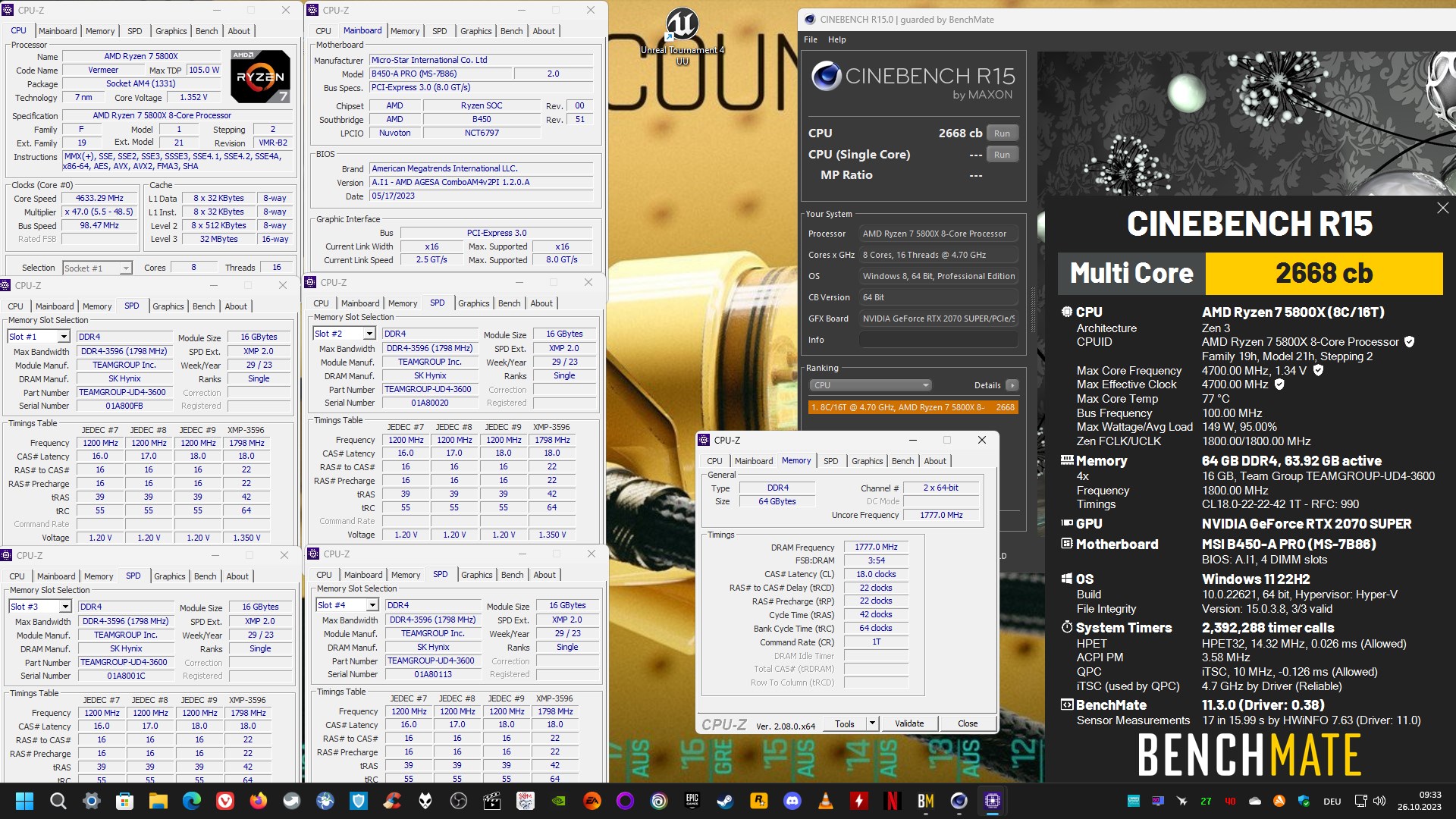Open Rockstar Games Launcher from taskbar

[x=758, y=801]
